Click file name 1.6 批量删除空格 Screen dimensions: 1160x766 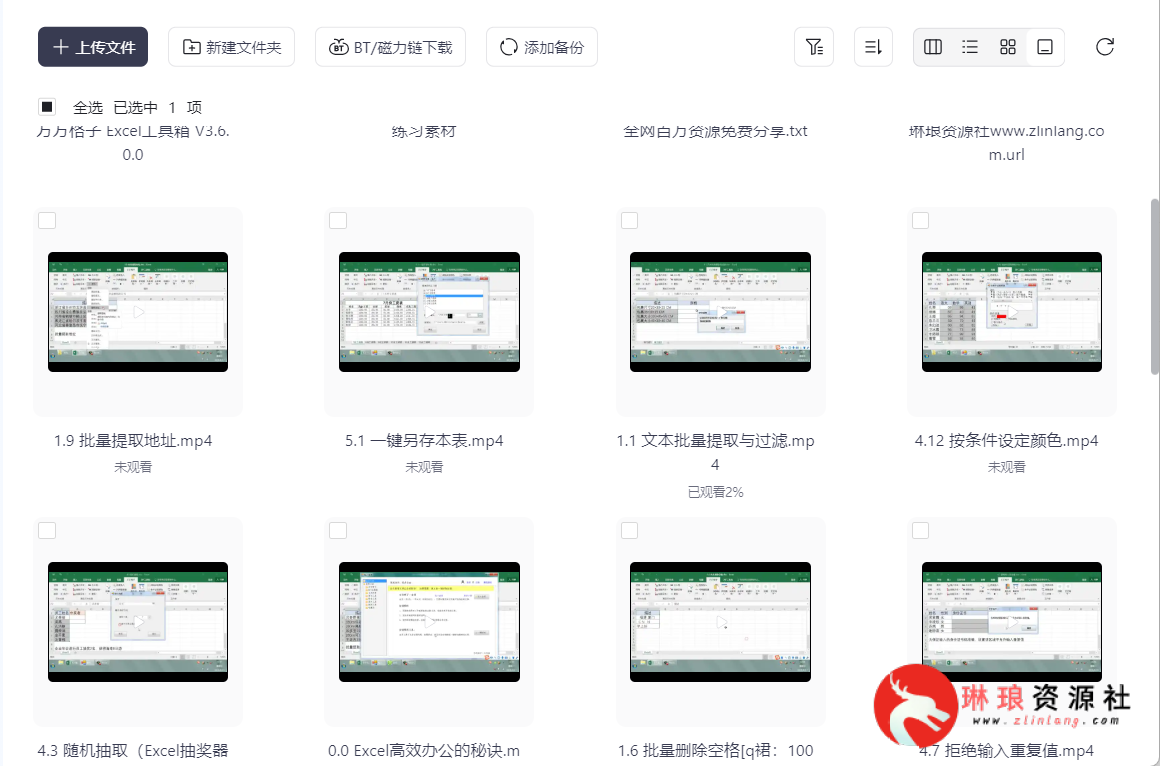click(715, 751)
